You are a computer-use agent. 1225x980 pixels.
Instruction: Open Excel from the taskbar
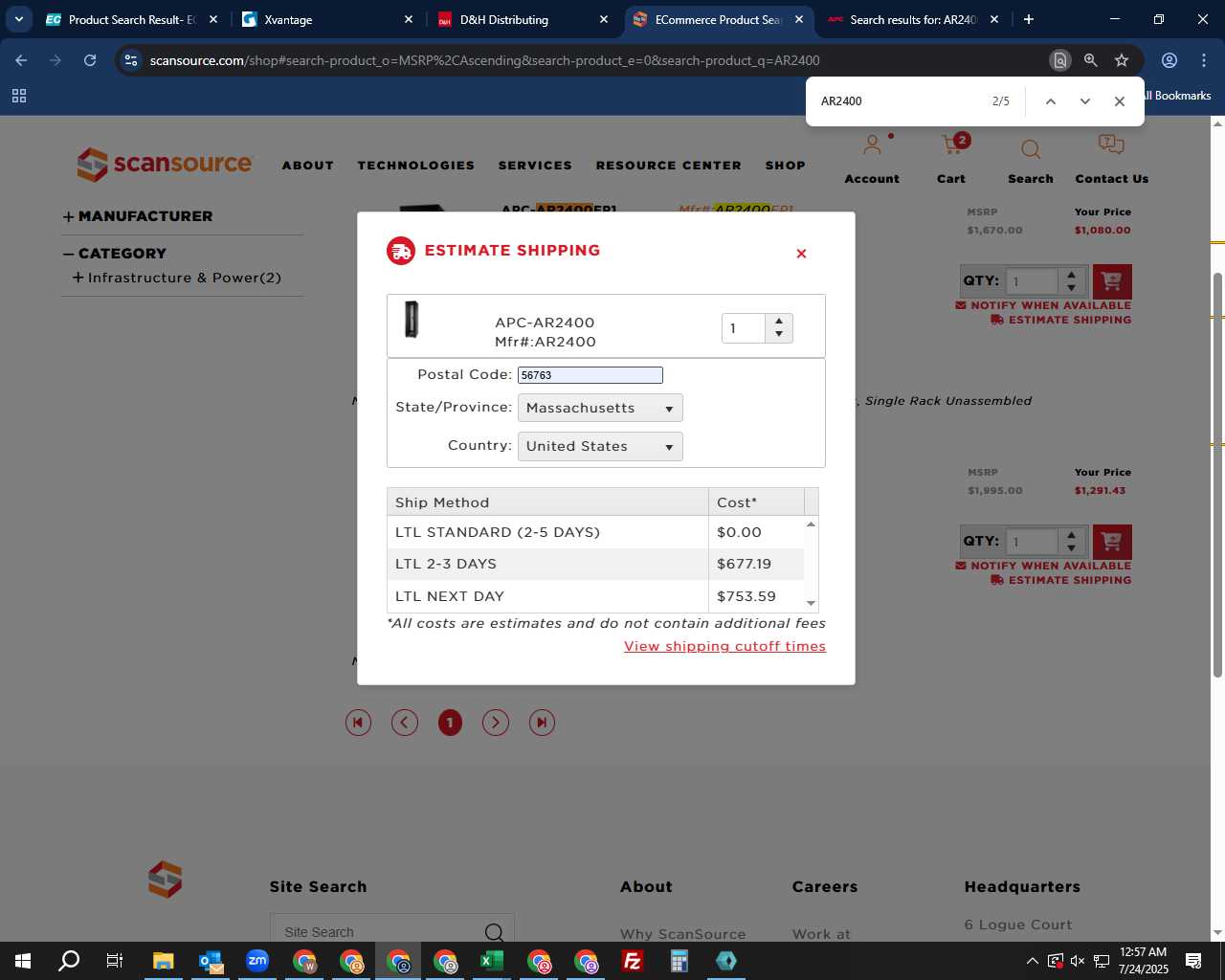[x=492, y=961]
